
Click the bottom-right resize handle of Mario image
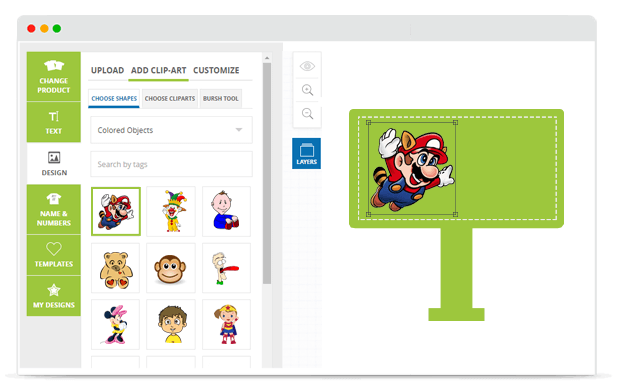456,214
